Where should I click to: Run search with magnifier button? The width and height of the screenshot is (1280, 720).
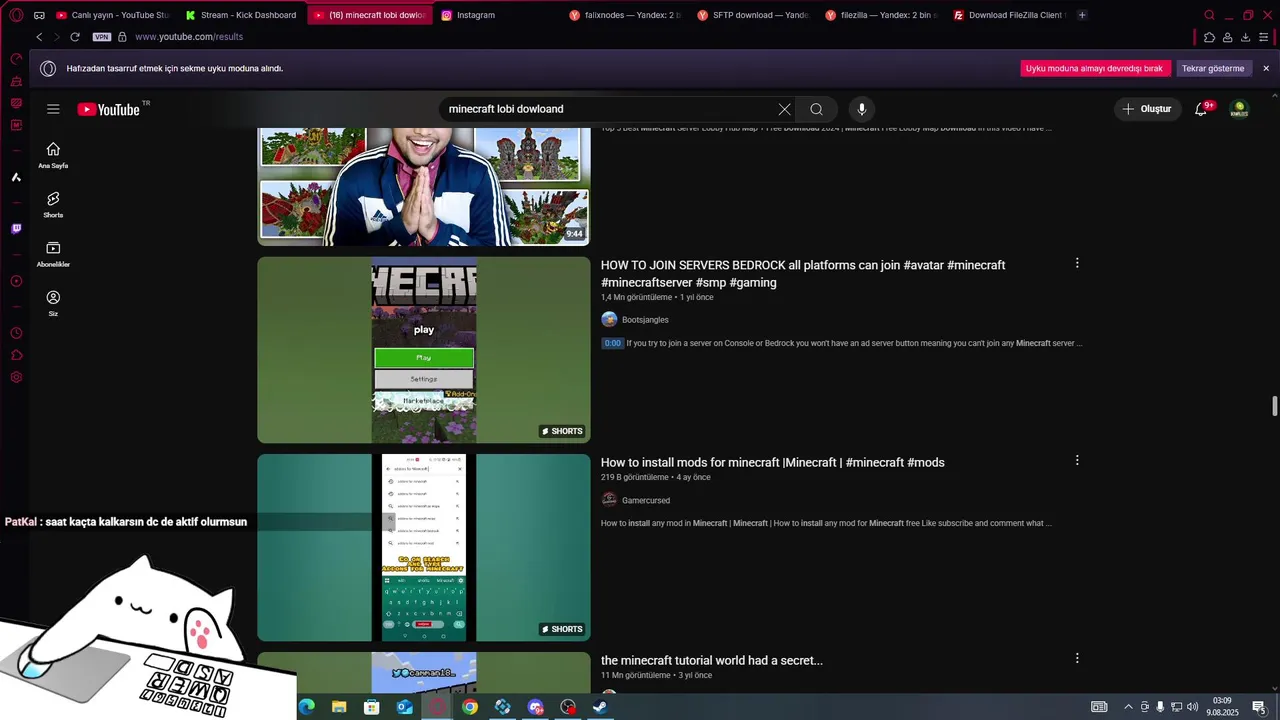point(817,109)
